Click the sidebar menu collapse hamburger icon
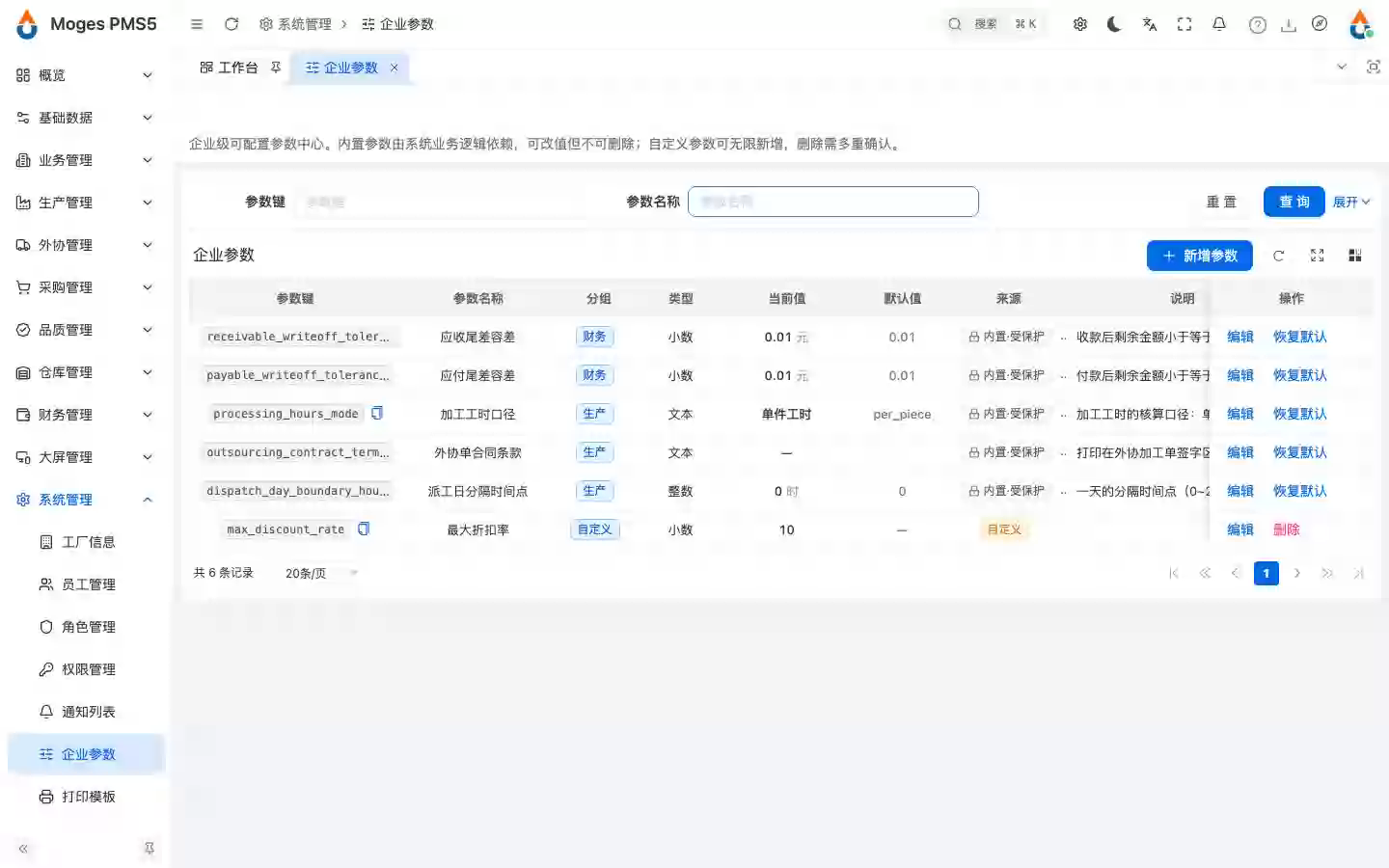Screen dimensions: 1389x868 point(197,24)
